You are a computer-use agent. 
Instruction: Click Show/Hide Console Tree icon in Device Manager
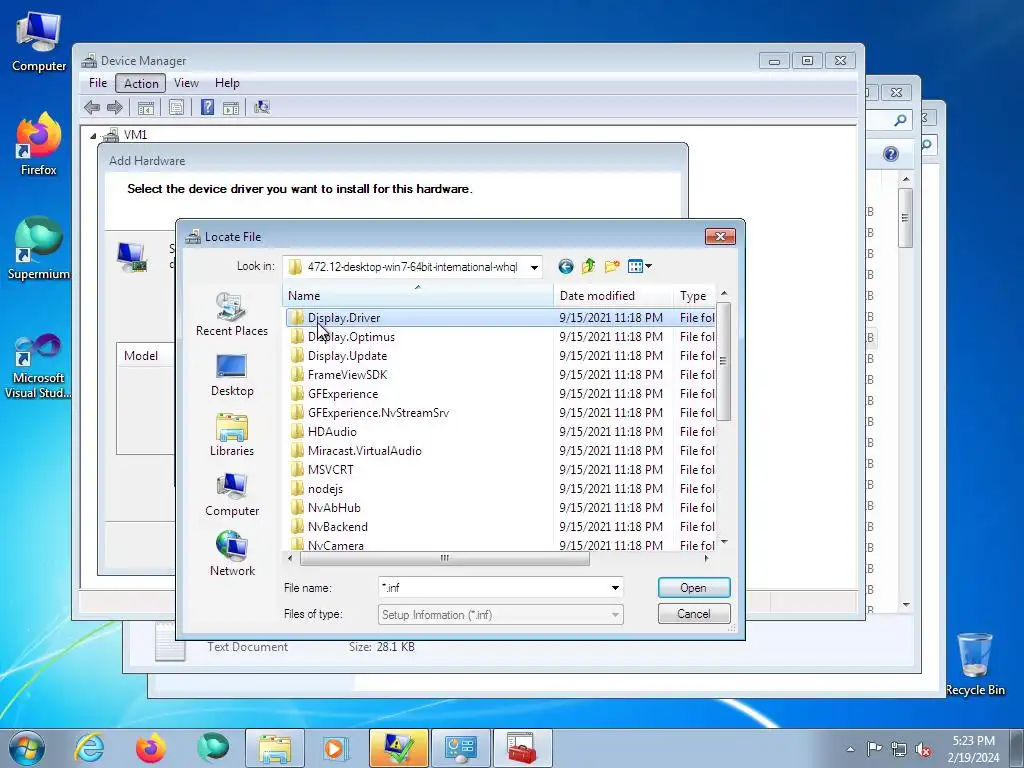coord(146,108)
